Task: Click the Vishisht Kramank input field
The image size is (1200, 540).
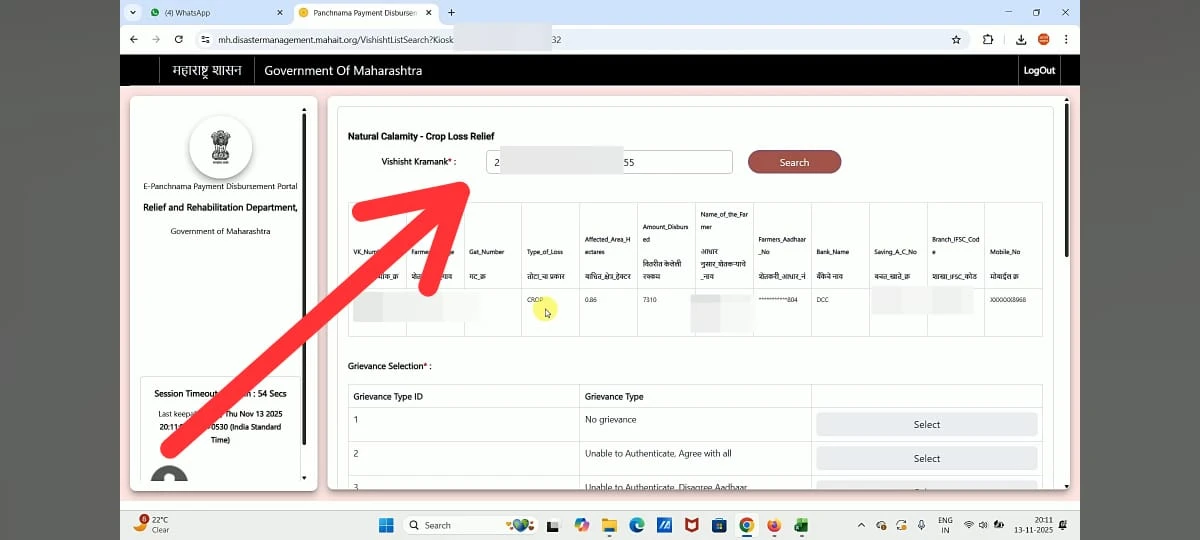Action: tap(609, 162)
